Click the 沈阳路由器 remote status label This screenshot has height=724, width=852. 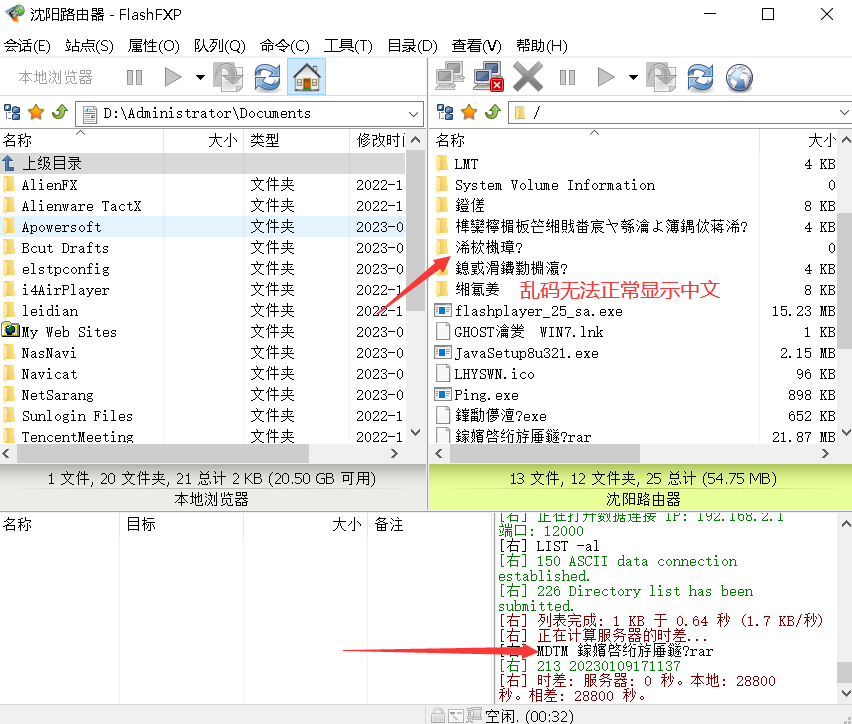coord(643,499)
